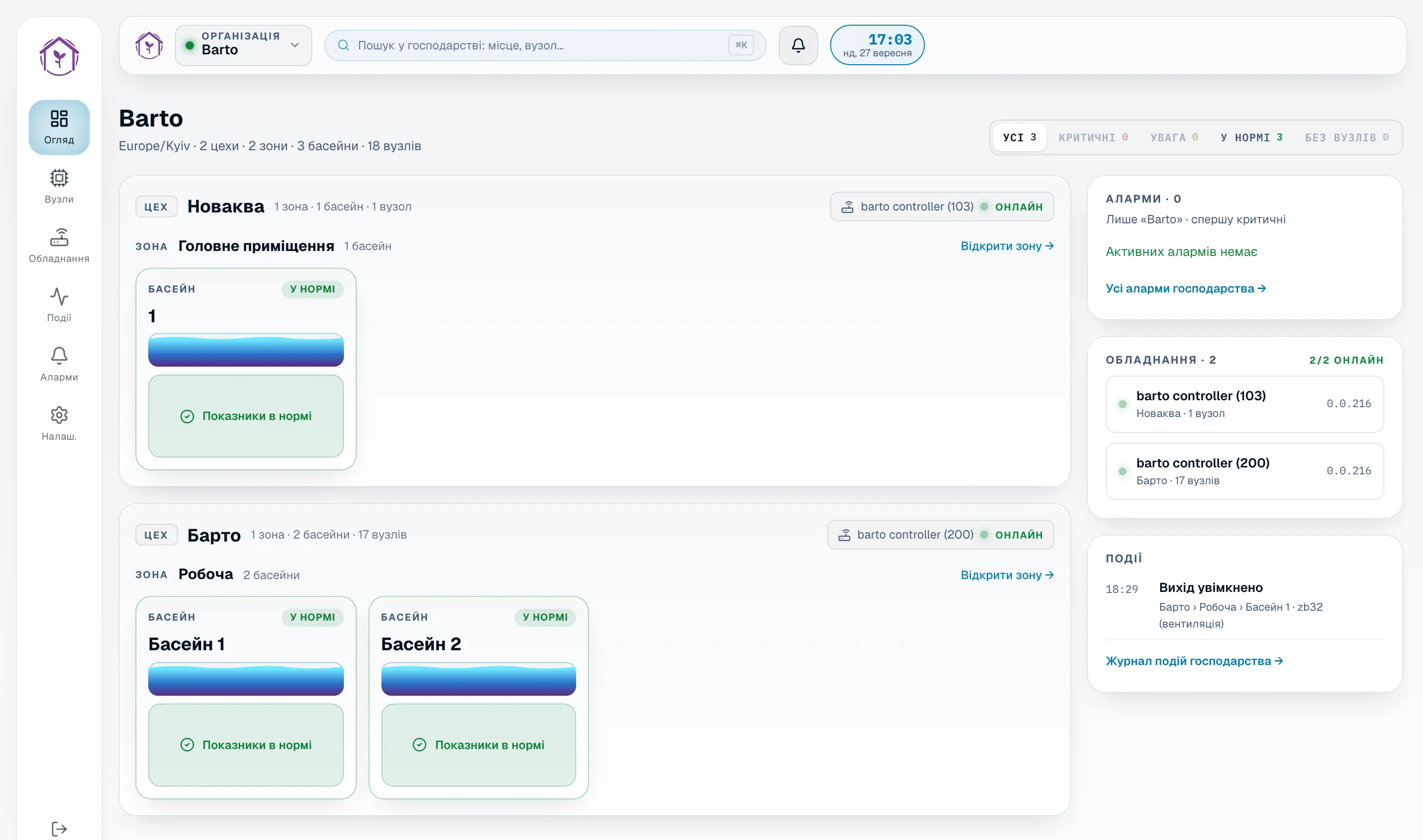The height and width of the screenshot is (840, 1423).
Task: Click barto controller (200) chip in Барто header
Action: point(940,535)
